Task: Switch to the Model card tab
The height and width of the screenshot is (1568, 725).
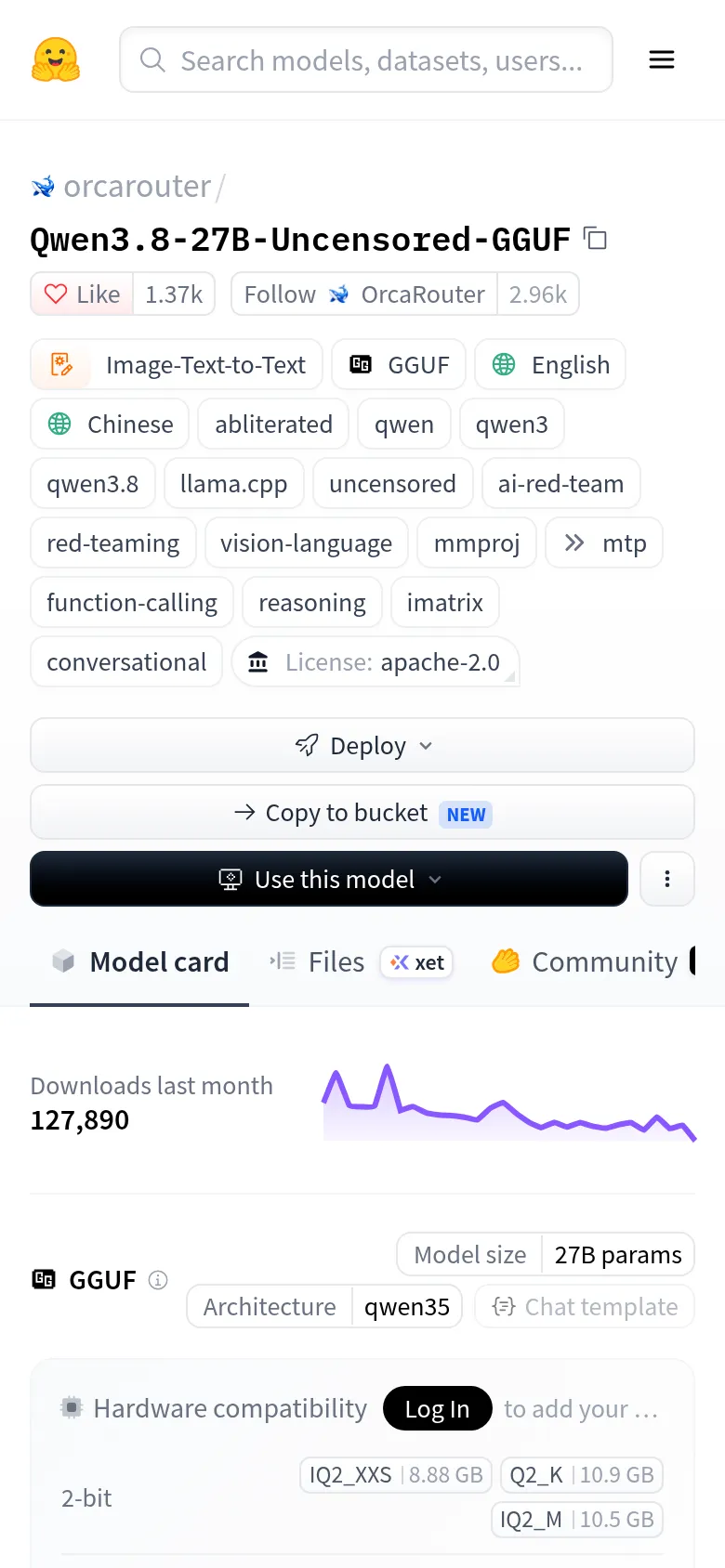Action: pos(139,962)
